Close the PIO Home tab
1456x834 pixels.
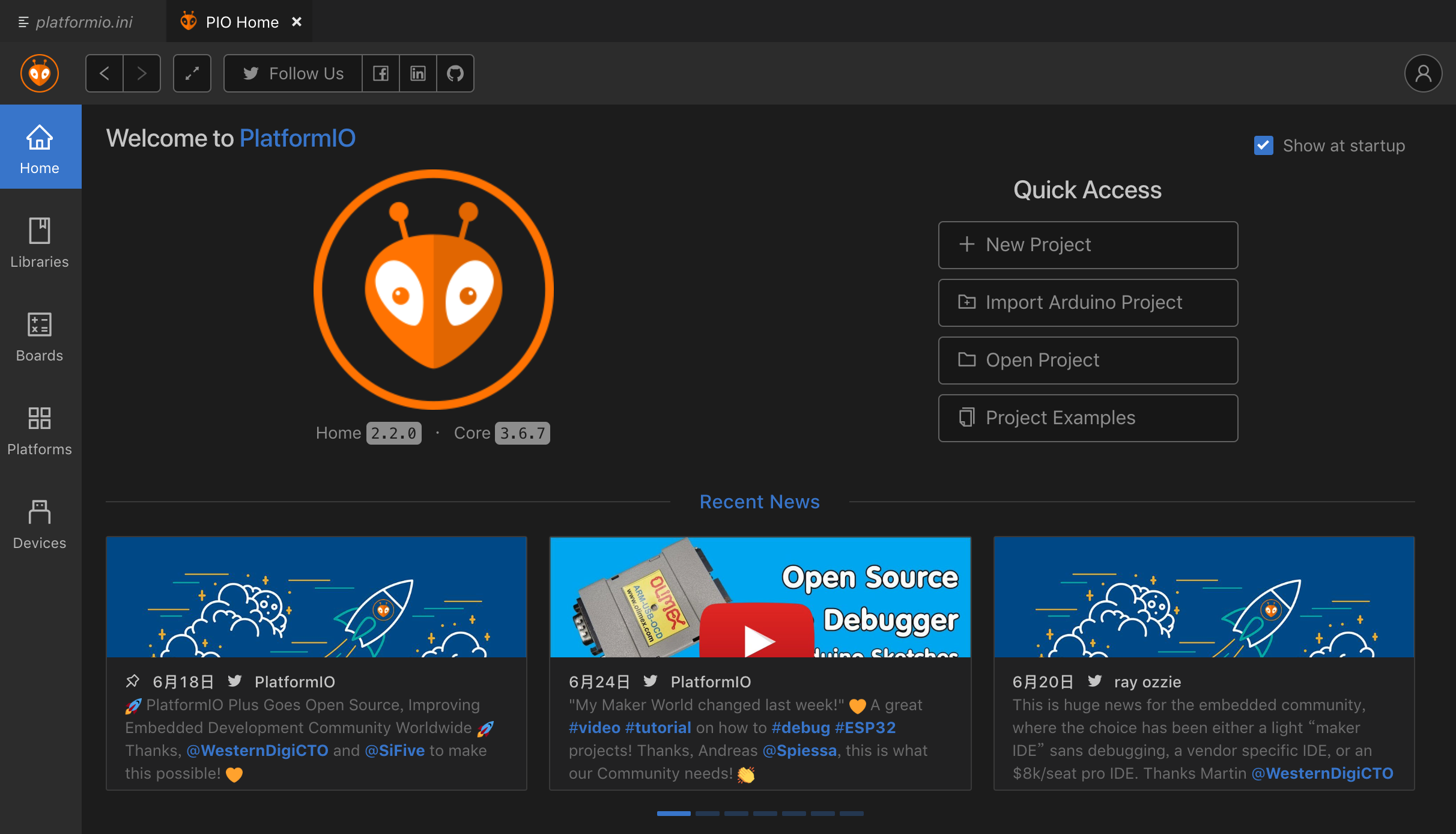pyautogui.click(x=296, y=22)
